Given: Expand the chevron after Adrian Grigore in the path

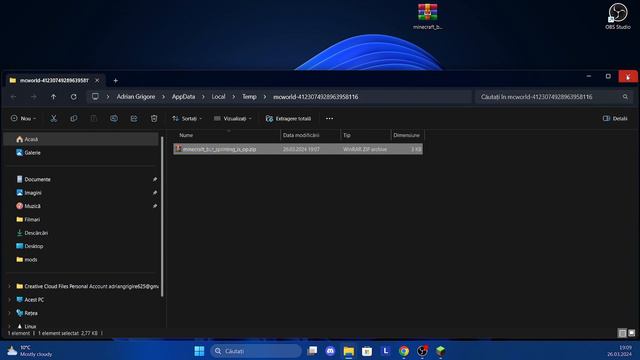Looking at the screenshot, I should click(x=163, y=97).
